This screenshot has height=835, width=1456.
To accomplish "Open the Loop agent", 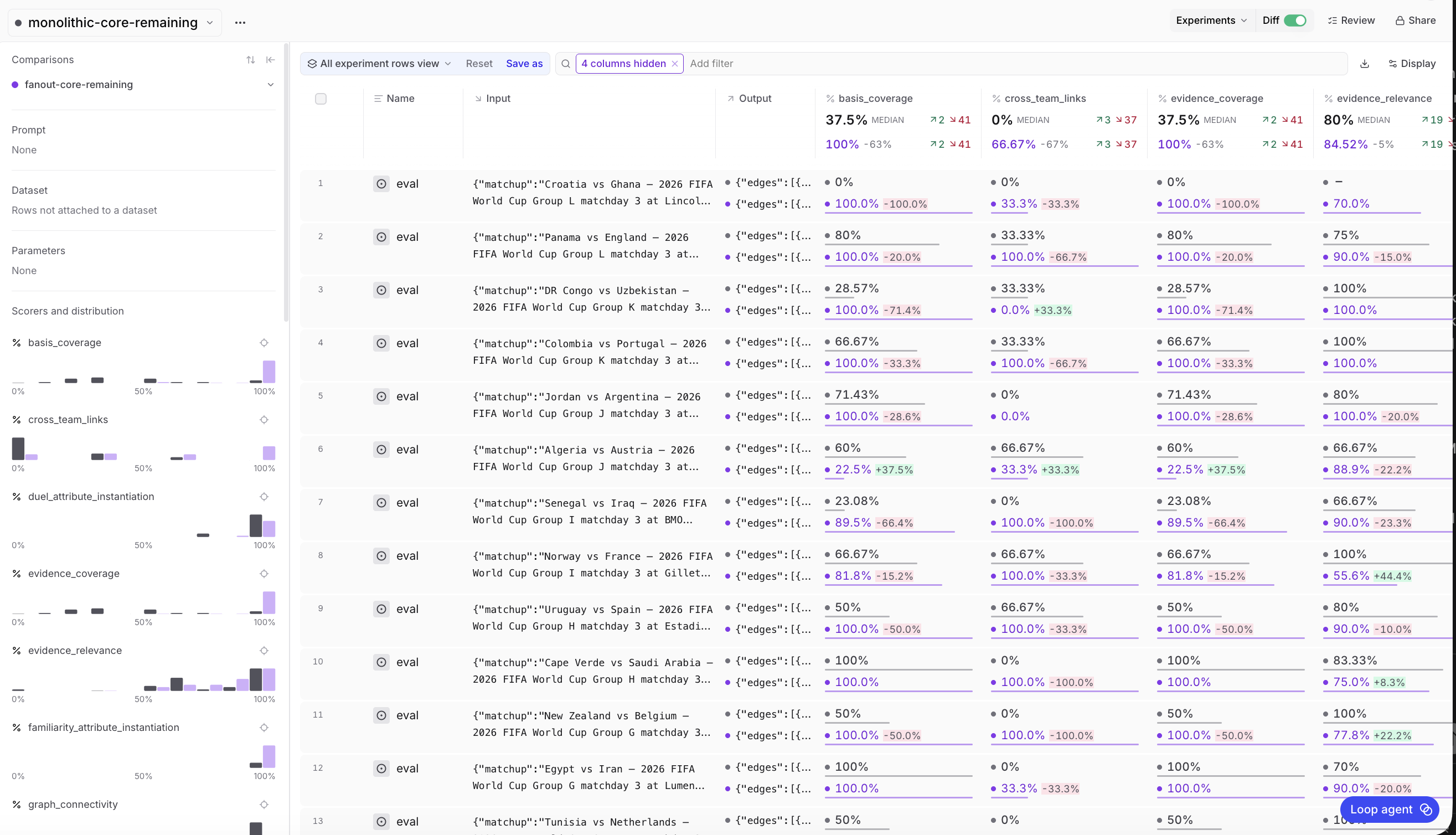I will [x=1390, y=809].
